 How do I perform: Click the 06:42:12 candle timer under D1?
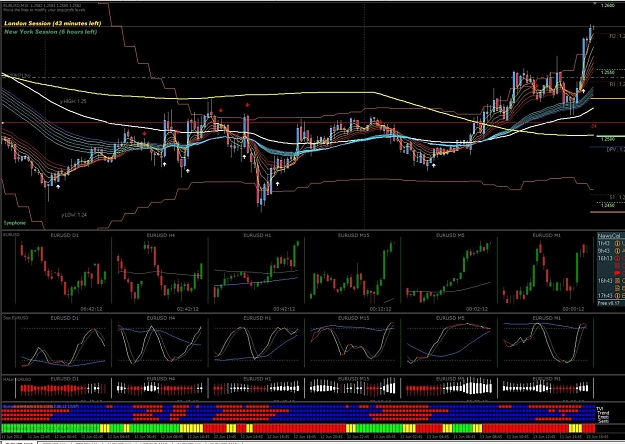(x=91, y=309)
